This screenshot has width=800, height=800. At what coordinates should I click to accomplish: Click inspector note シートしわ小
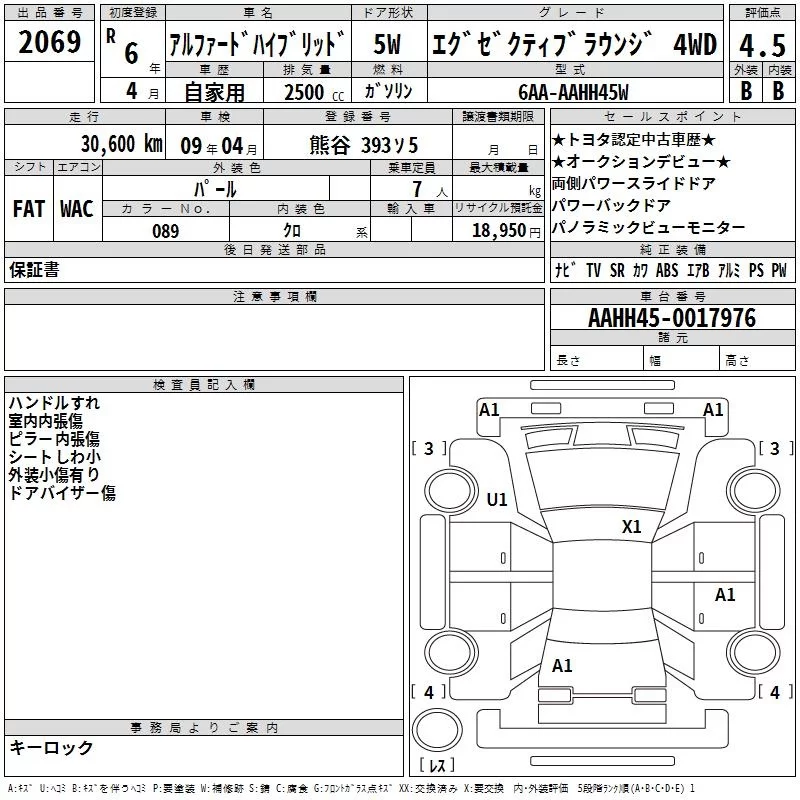[55, 457]
